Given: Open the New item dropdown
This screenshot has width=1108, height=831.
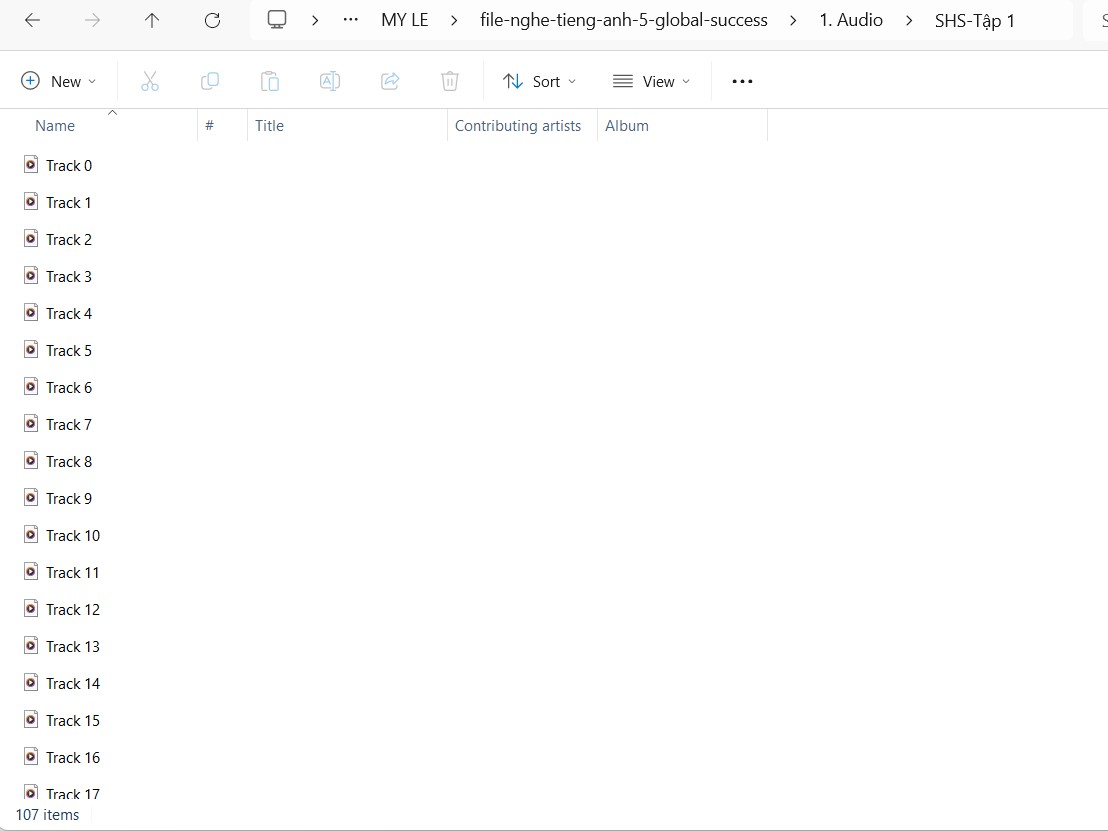Looking at the screenshot, I should (59, 81).
